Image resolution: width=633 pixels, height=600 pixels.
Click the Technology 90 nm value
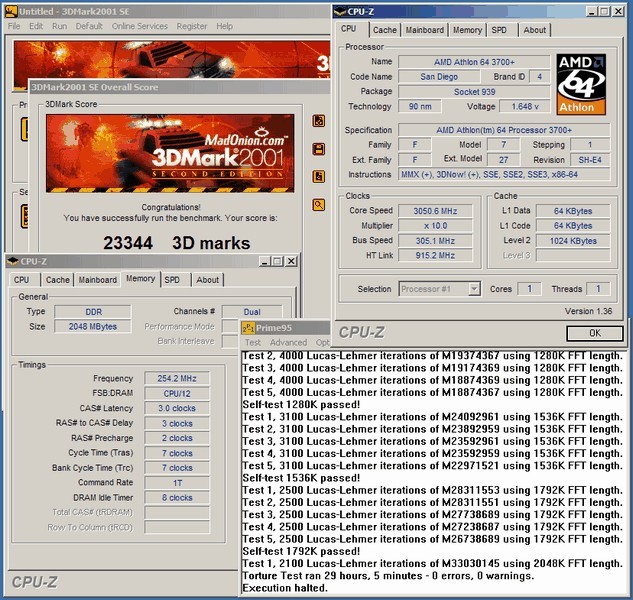tap(419, 107)
